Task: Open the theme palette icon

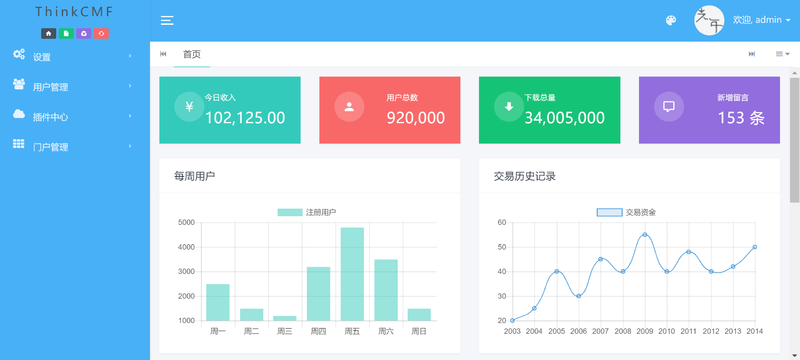Action: (x=671, y=20)
